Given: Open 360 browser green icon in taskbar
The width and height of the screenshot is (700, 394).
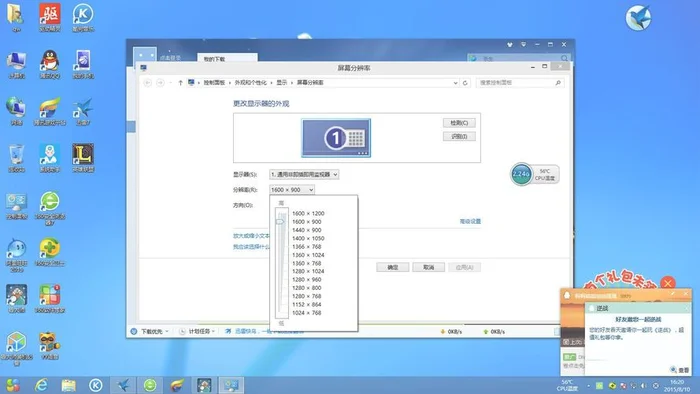Looking at the screenshot, I should coord(150,385).
